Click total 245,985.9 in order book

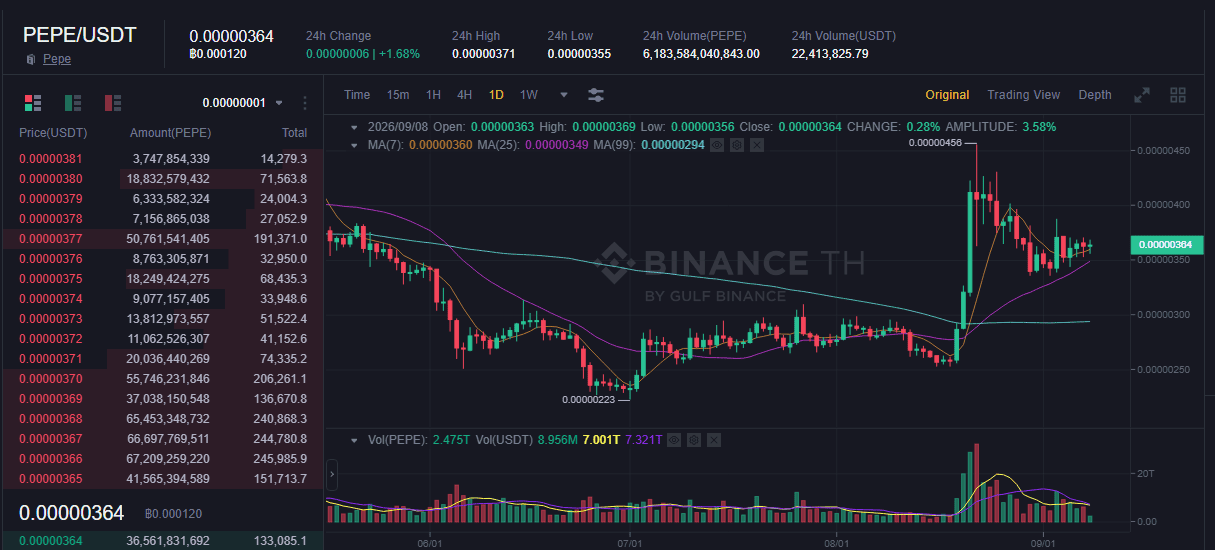(x=279, y=458)
